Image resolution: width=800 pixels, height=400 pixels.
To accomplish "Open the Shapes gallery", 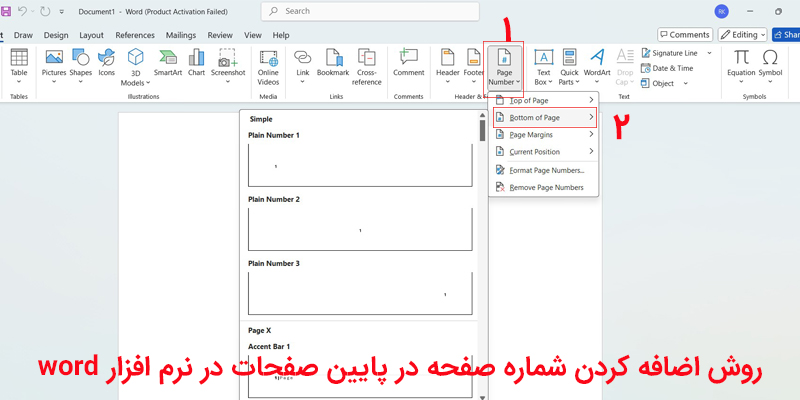I will click(80, 67).
